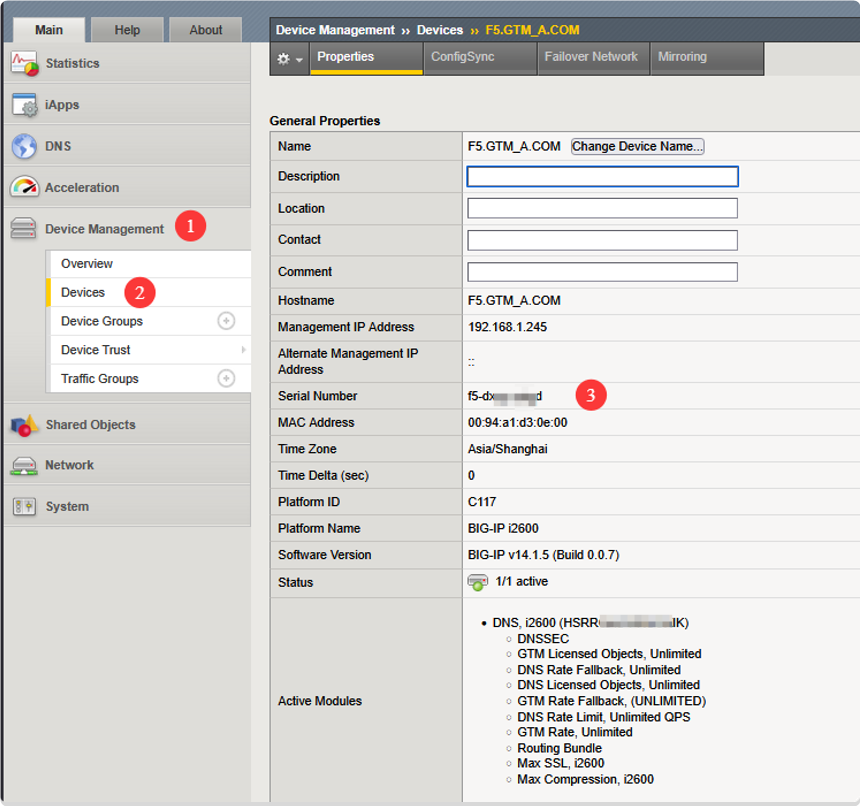Click the DNSSEC module entry
This screenshot has width=860, height=806.
543,639
